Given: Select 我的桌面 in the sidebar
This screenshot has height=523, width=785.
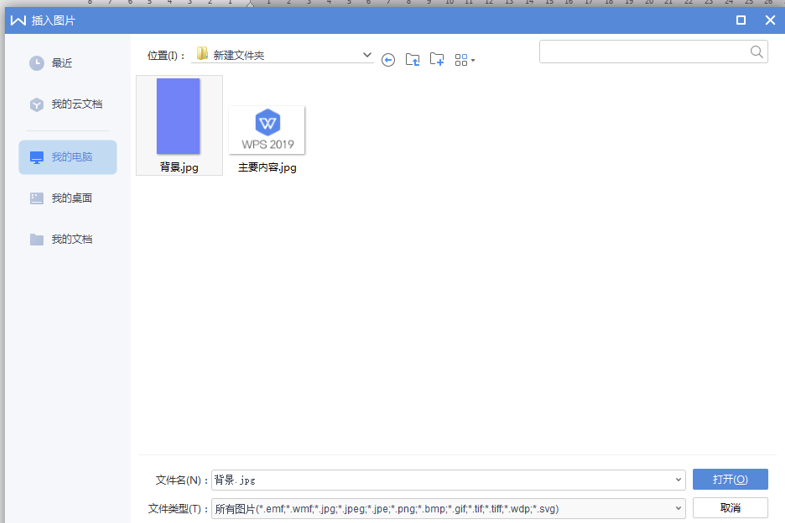Looking at the screenshot, I should 68,198.
